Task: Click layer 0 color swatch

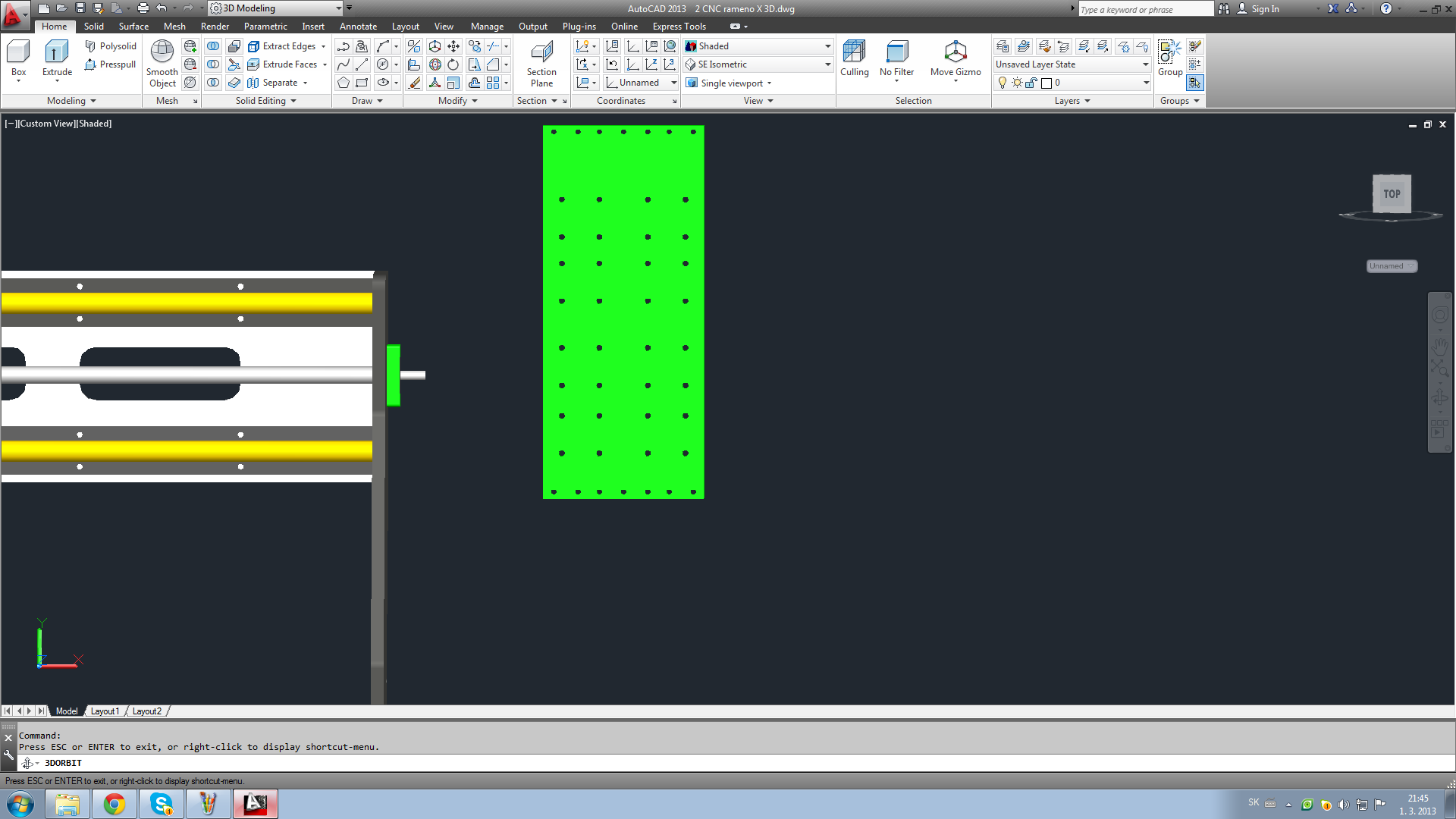Action: 1046,83
